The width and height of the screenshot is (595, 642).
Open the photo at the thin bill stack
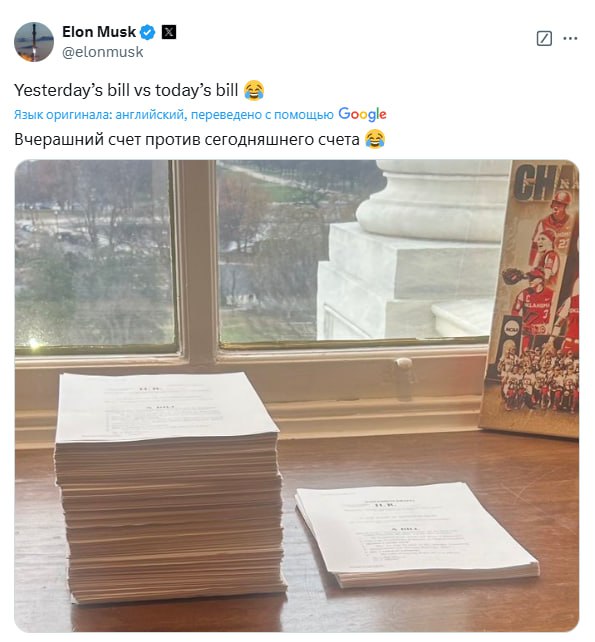coord(416,534)
